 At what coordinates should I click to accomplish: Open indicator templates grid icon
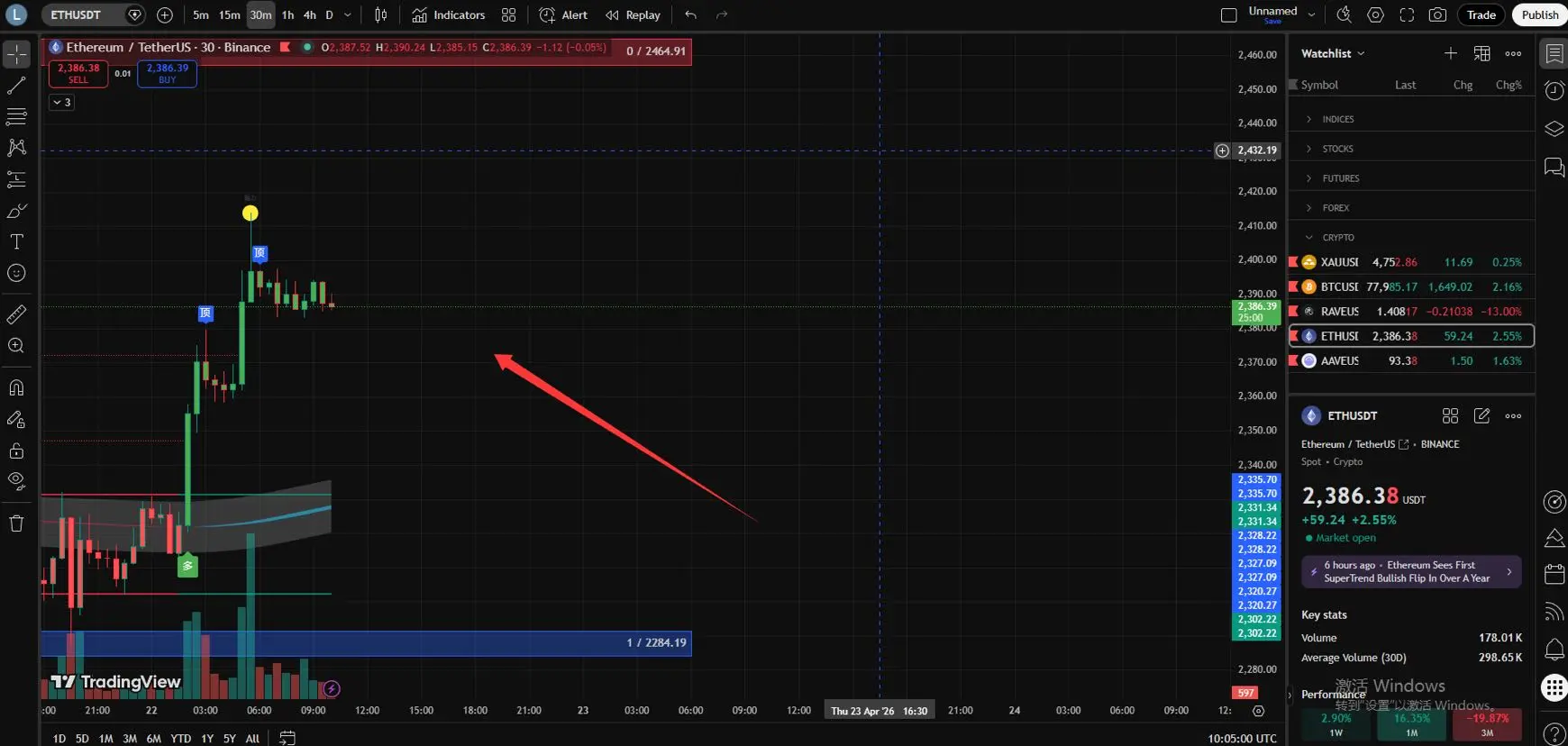(x=509, y=15)
